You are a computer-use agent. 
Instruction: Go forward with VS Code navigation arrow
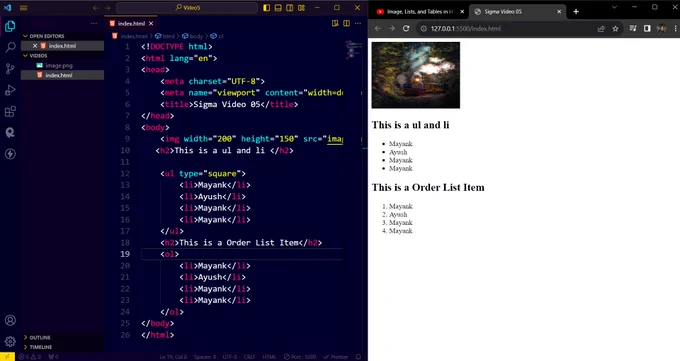[107, 8]
